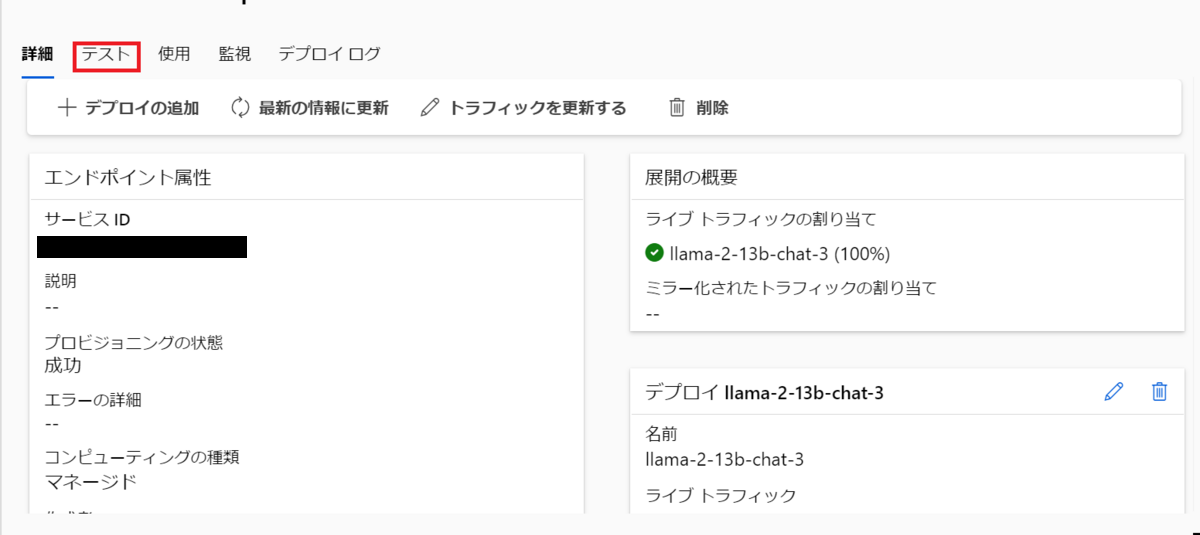
Task: Switch to the 使用 tab
Action: (174, 54)
